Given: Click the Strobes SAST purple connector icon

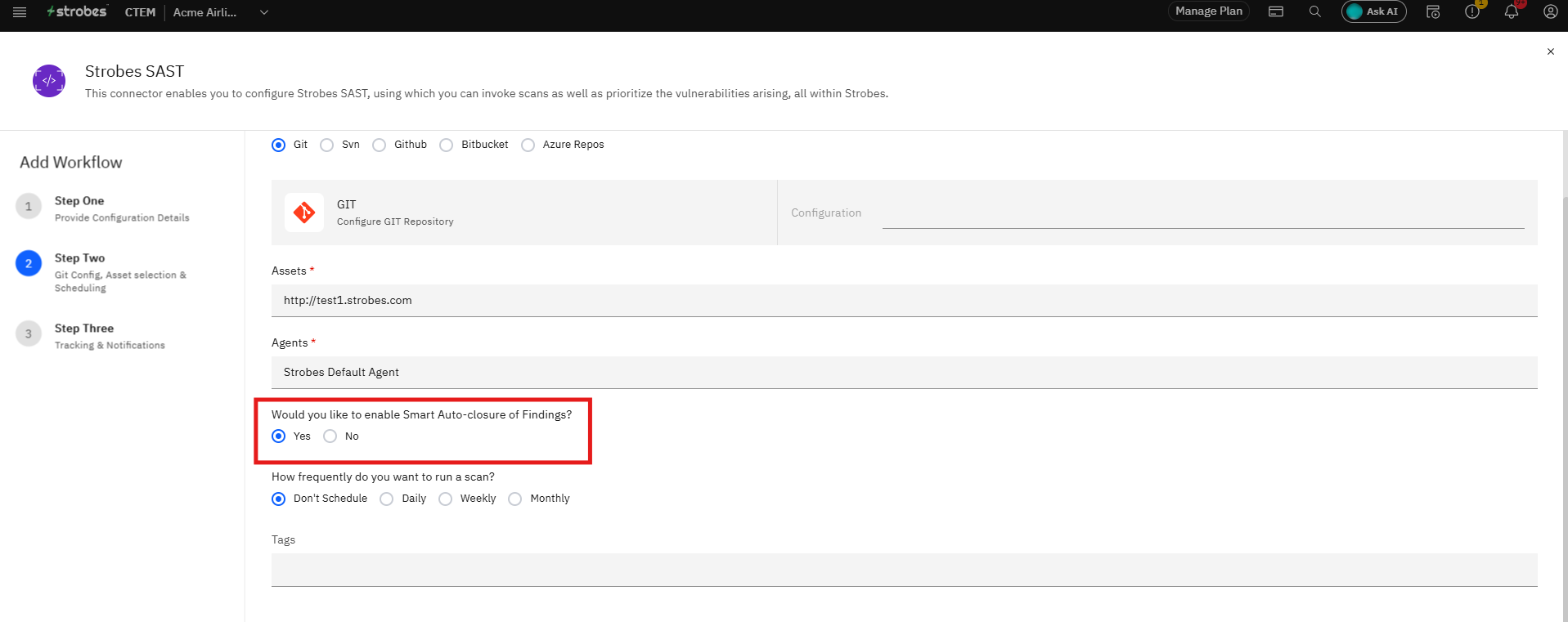Looking at the screenshot, I should (x=49, y=81).
